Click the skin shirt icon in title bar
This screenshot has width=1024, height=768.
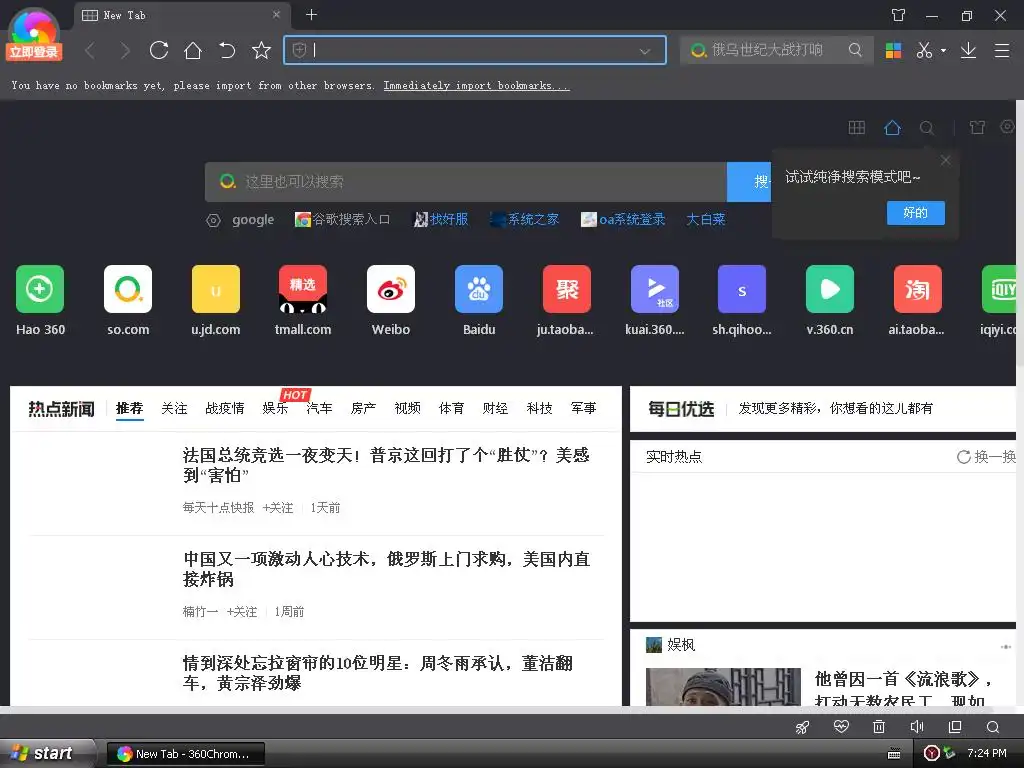point(899,15)
